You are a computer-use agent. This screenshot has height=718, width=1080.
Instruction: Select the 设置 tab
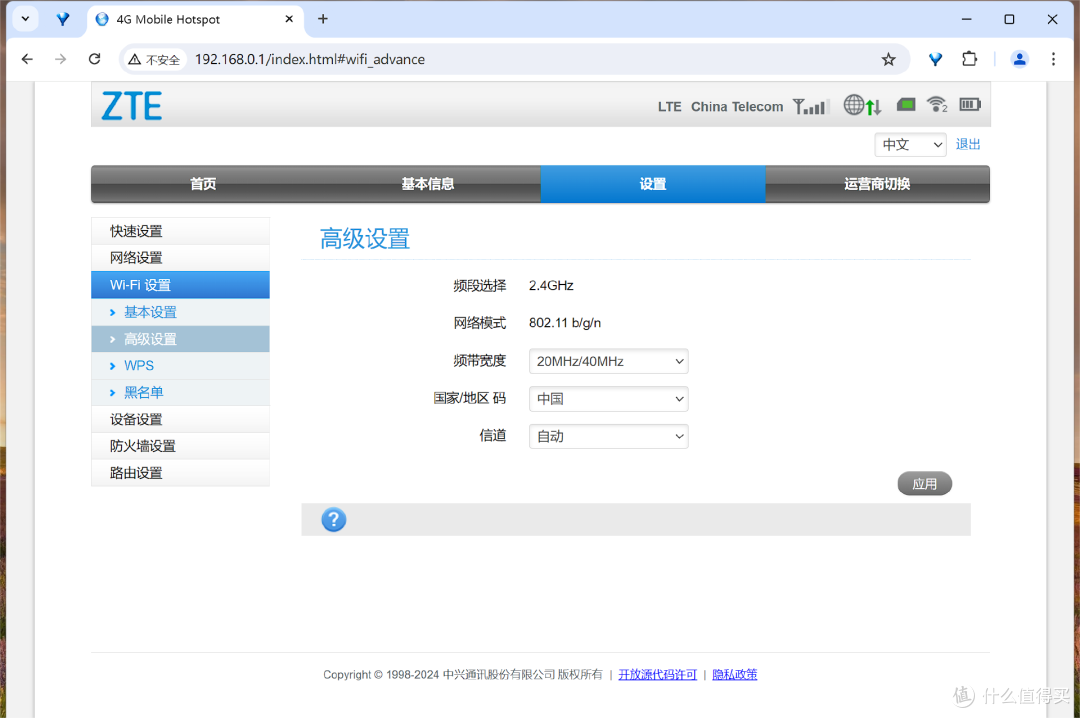(653, 184)
